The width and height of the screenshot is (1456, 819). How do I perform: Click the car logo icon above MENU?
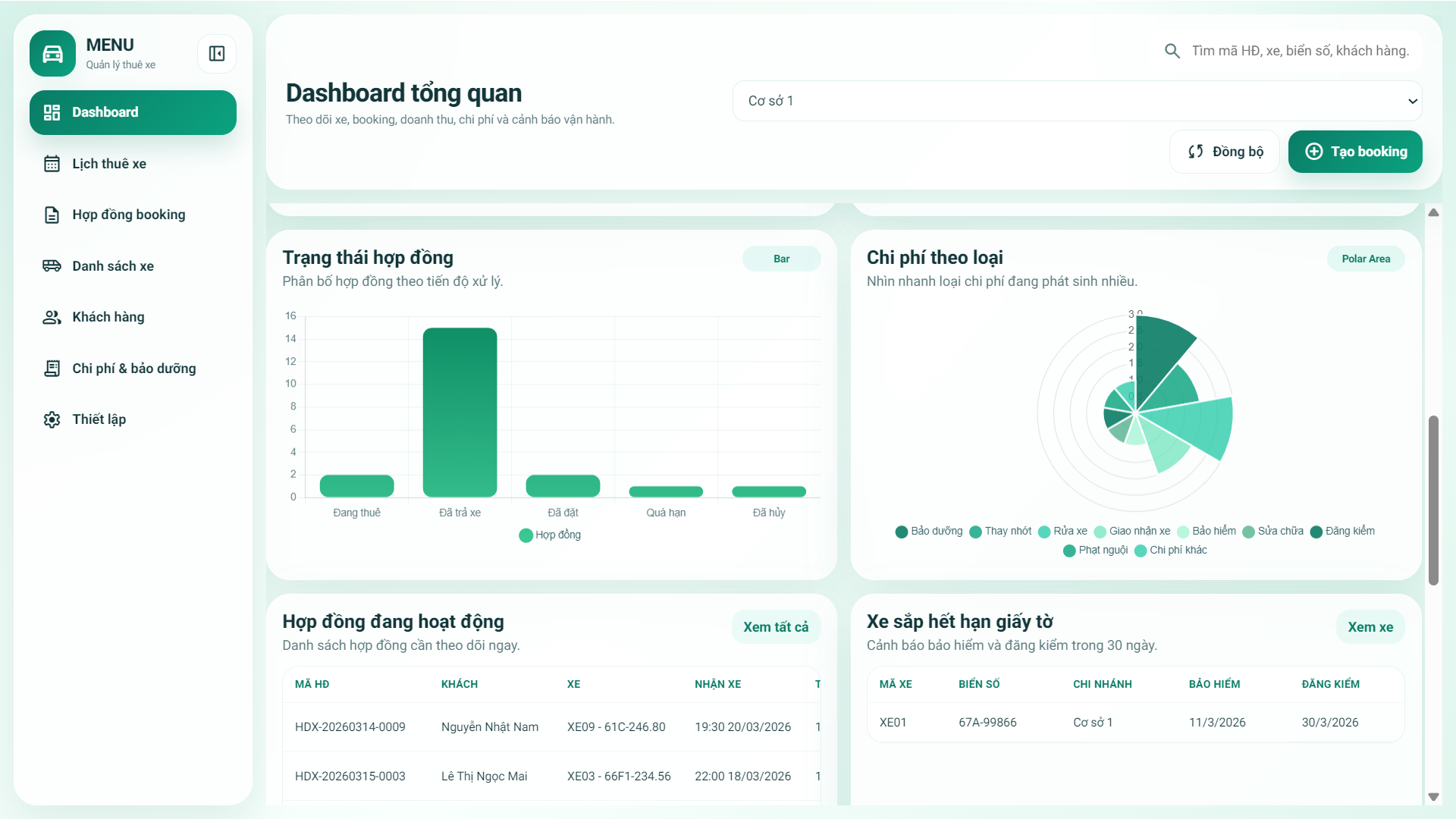(x=52, y=53)
